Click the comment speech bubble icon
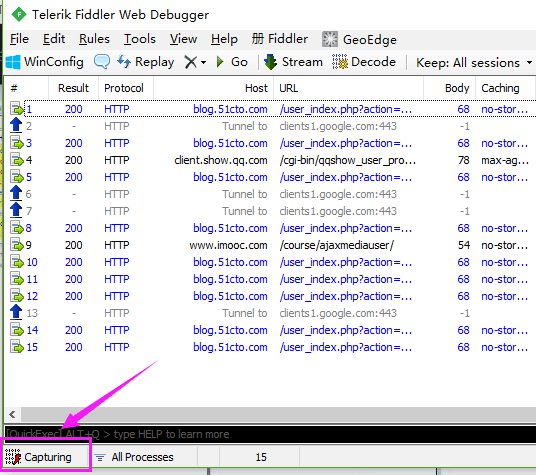Screen dimensions: 536x475 (x=102, y=62)
